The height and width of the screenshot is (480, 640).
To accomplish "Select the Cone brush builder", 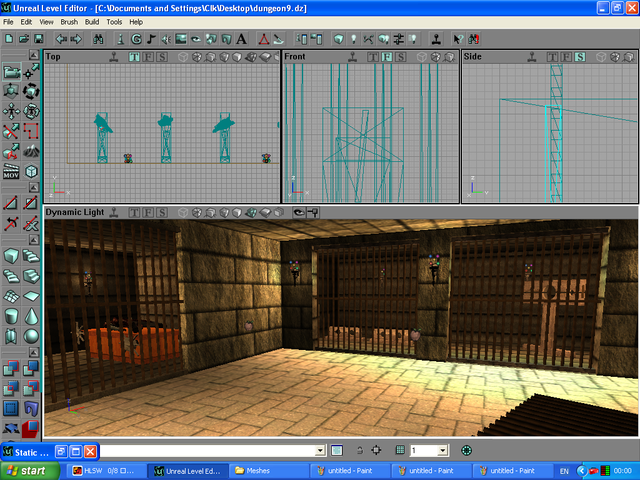I will point(31,316).
